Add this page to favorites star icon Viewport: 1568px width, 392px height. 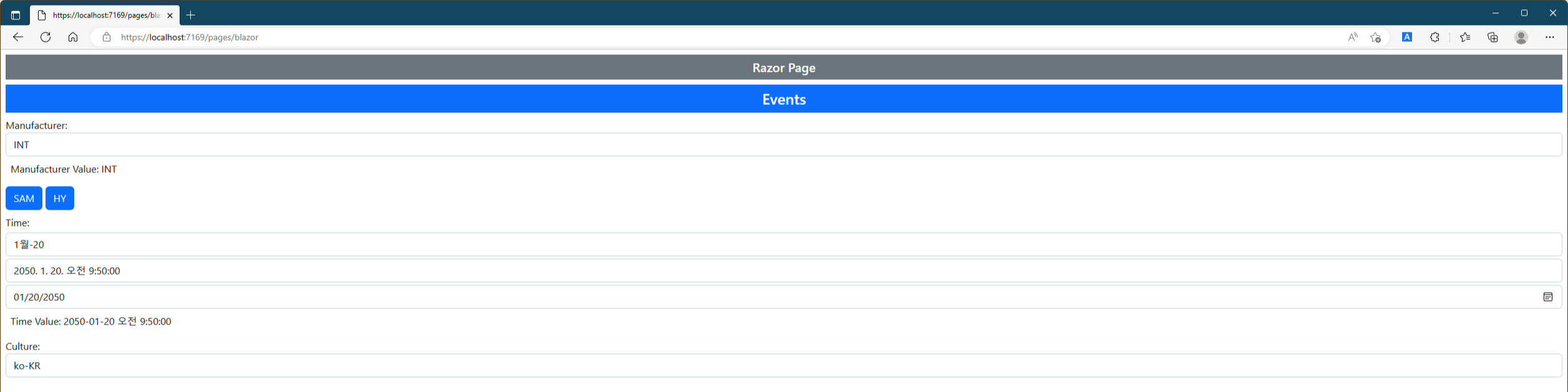1375,37
